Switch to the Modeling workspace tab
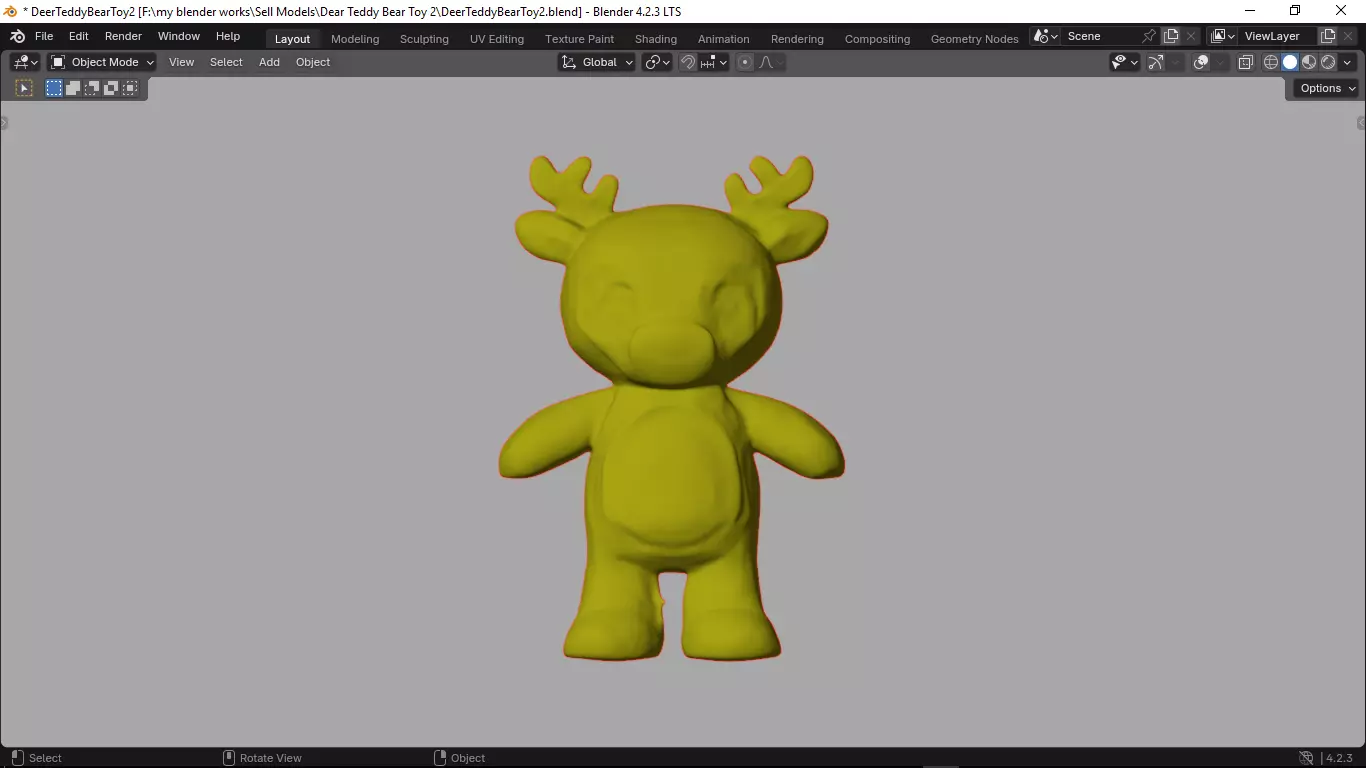1366x768 pixels. point(355,39)
